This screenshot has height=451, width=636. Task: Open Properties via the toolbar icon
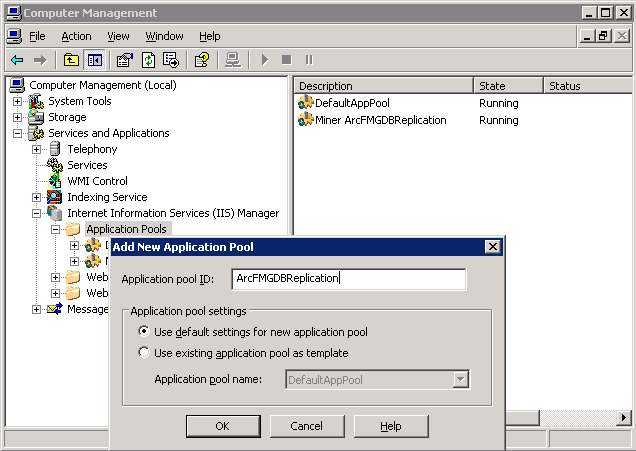coord(125,60)
